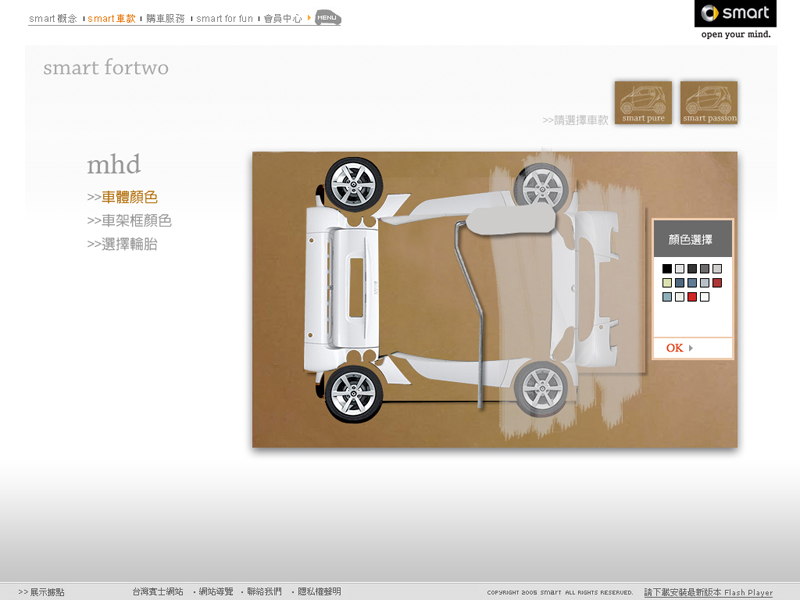Viewport: 800px width, 600px height.
Task: Pick the light teal-blue color swatch
Action: click(667, 297)
